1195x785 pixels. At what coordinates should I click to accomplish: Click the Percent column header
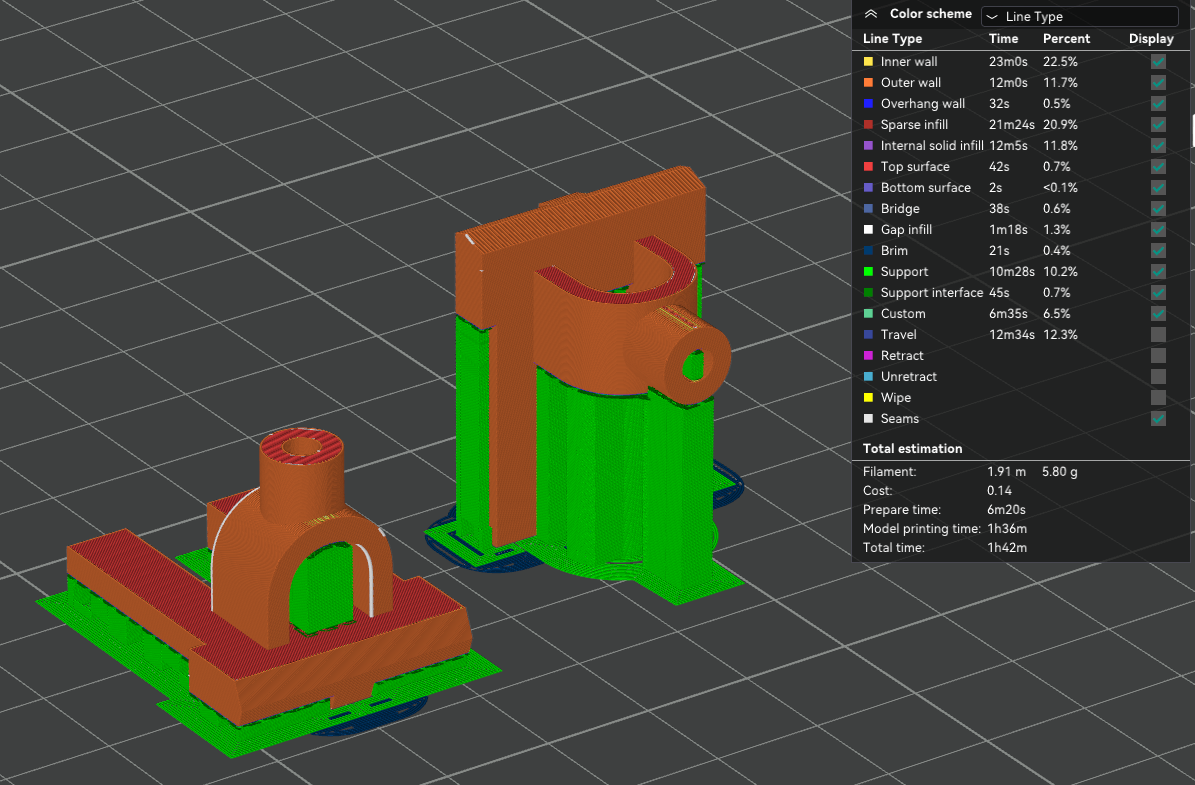point(1066,39)
